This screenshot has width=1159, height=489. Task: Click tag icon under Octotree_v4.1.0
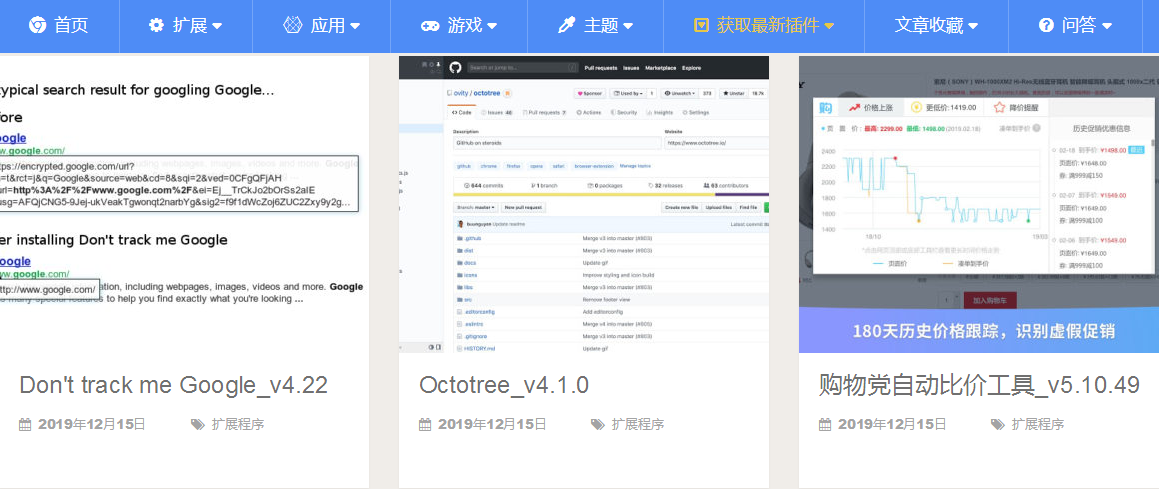coord(597,425)
